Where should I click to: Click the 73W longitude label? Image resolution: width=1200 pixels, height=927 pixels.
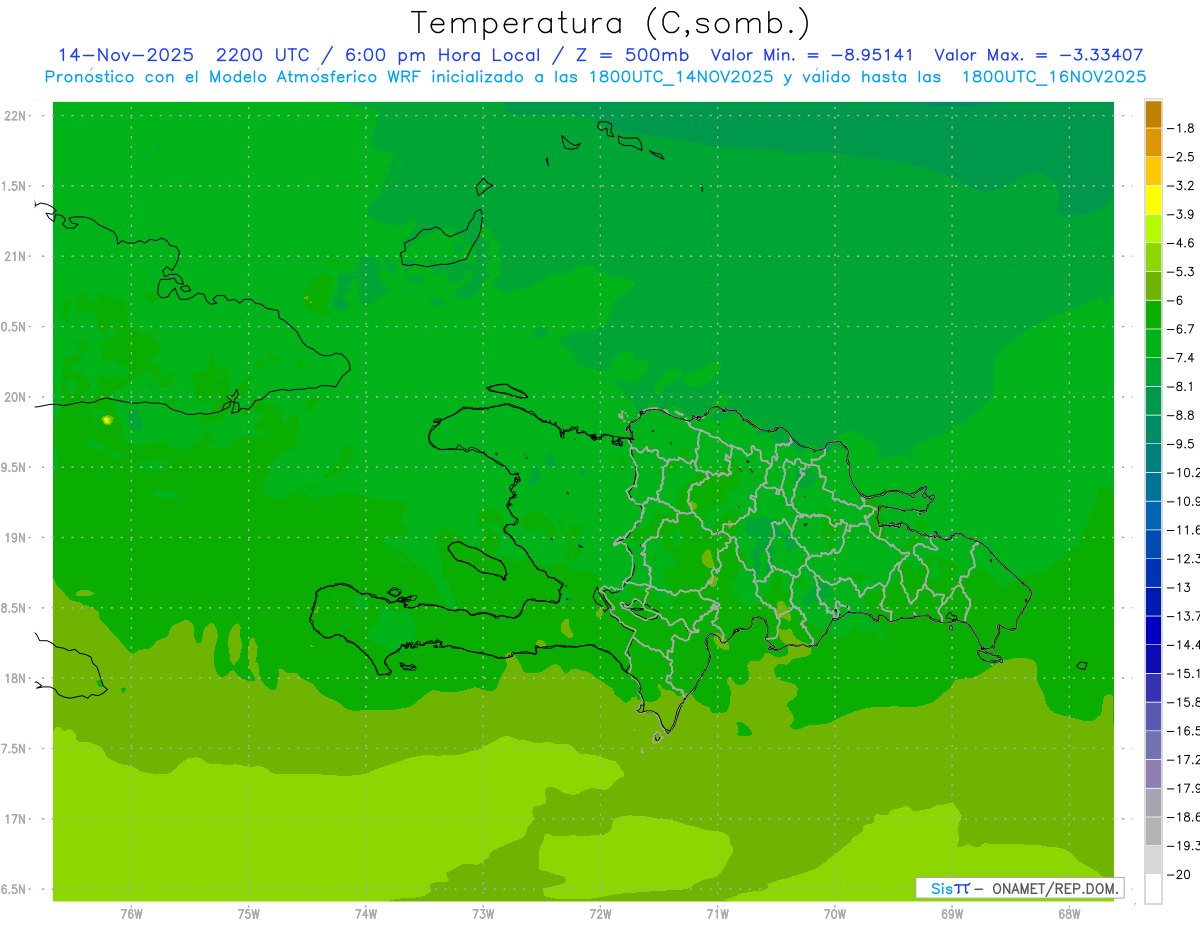[x=483, y=913]
